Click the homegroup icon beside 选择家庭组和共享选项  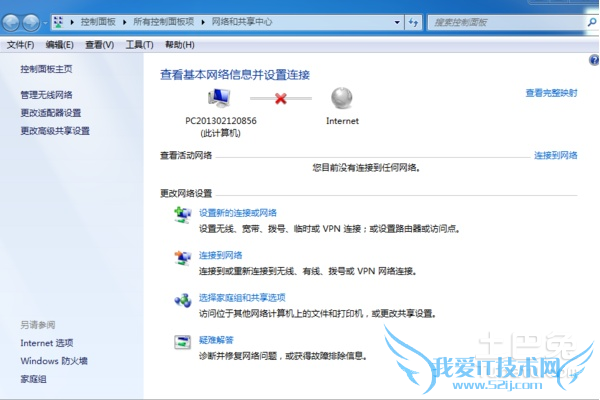tap(183, 300)
